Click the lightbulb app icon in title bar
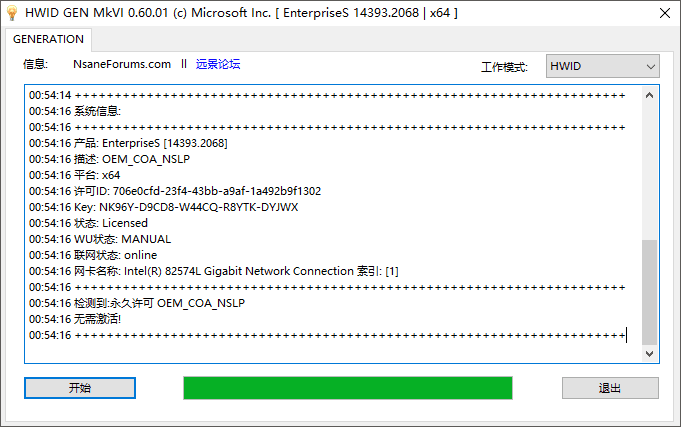Image resolution: width=681 pixels, height=427 pixels. (12, 13)
